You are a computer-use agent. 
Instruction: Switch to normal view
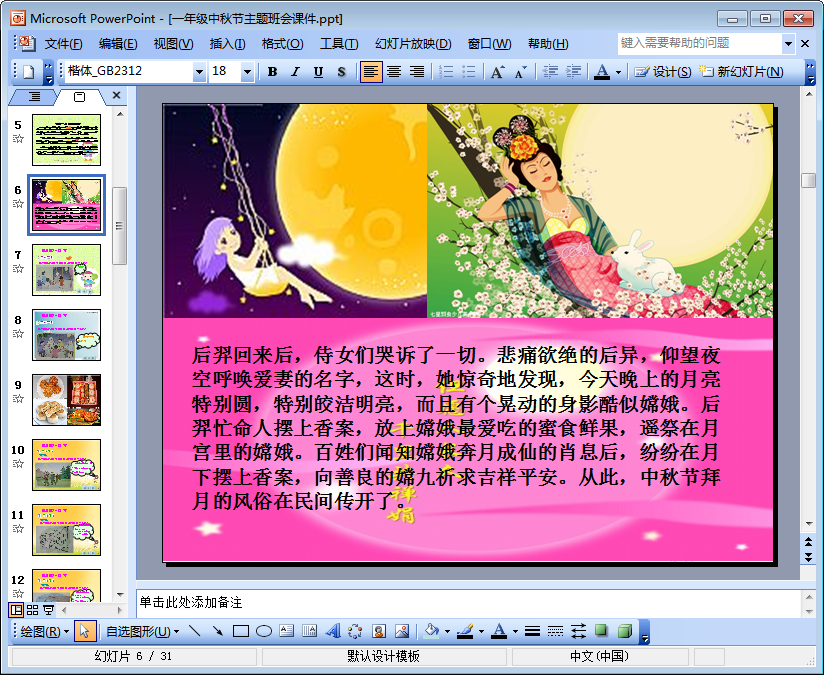[x=17, y=610]
